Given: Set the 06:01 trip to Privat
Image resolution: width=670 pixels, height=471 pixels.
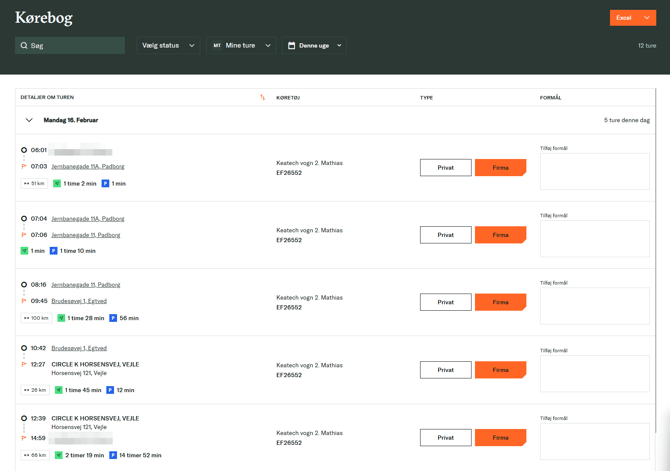Looking at the screenshot, I should pos(445,168).
